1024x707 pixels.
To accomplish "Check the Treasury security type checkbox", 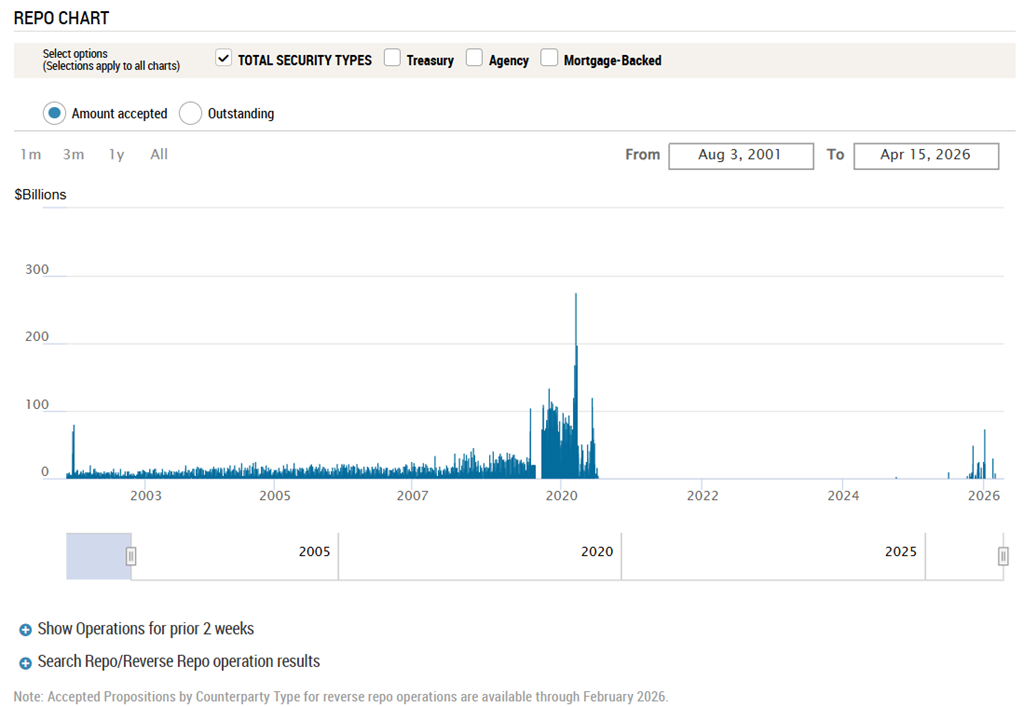I will click(x=393, y=58).
